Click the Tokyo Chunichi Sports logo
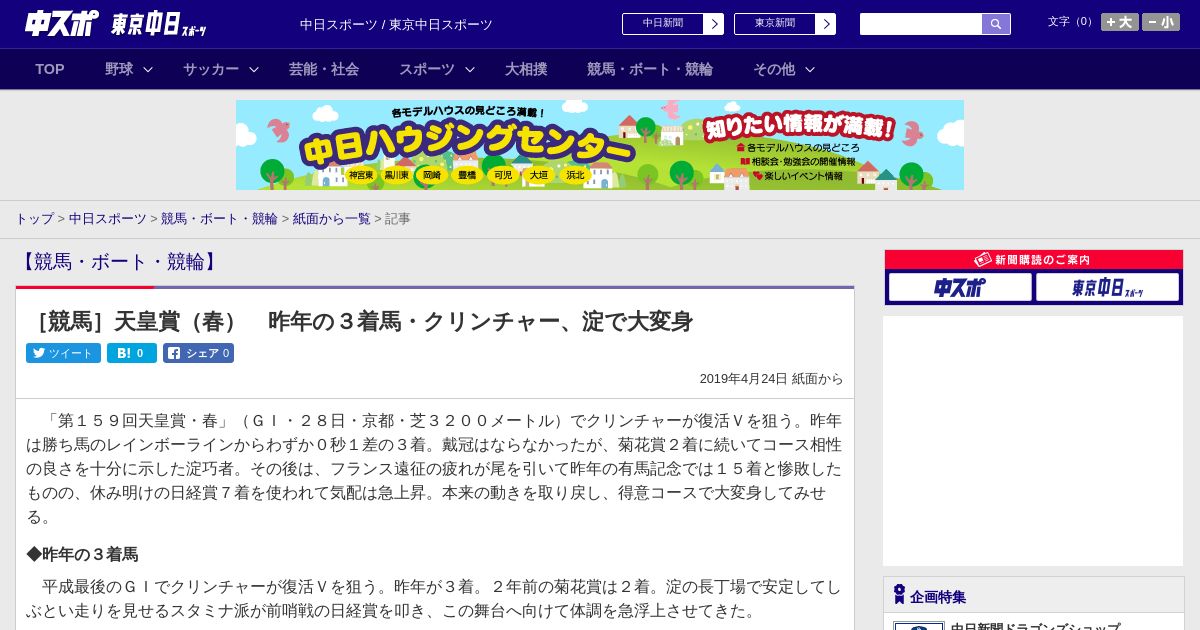Screen dimensions: 1200x630 tap(159, 24)
